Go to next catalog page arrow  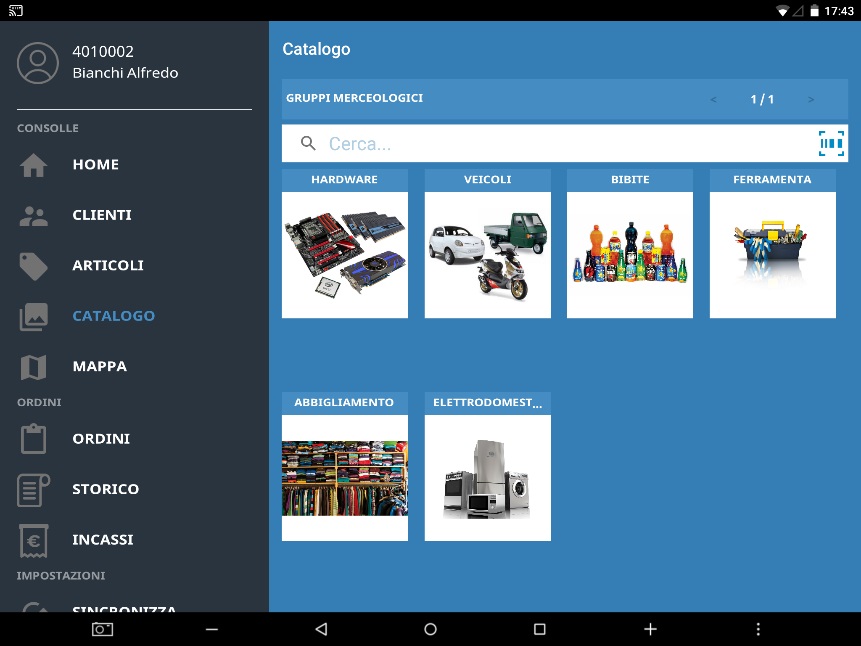811,99
